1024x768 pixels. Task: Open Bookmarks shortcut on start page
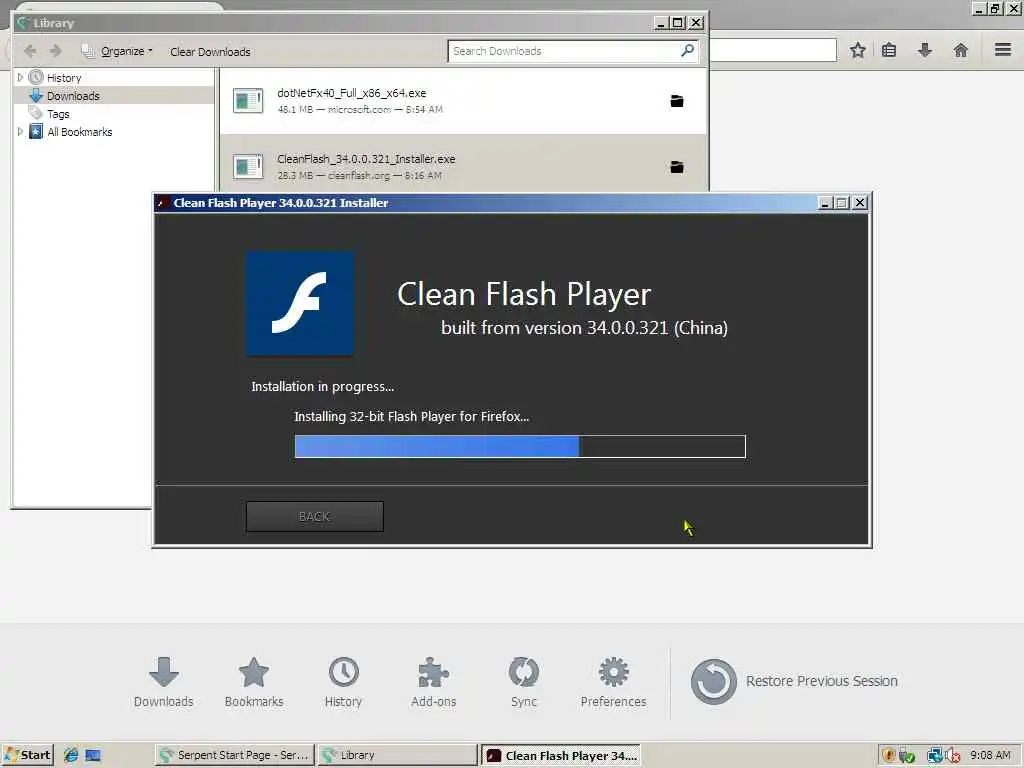tap(253, 682)
